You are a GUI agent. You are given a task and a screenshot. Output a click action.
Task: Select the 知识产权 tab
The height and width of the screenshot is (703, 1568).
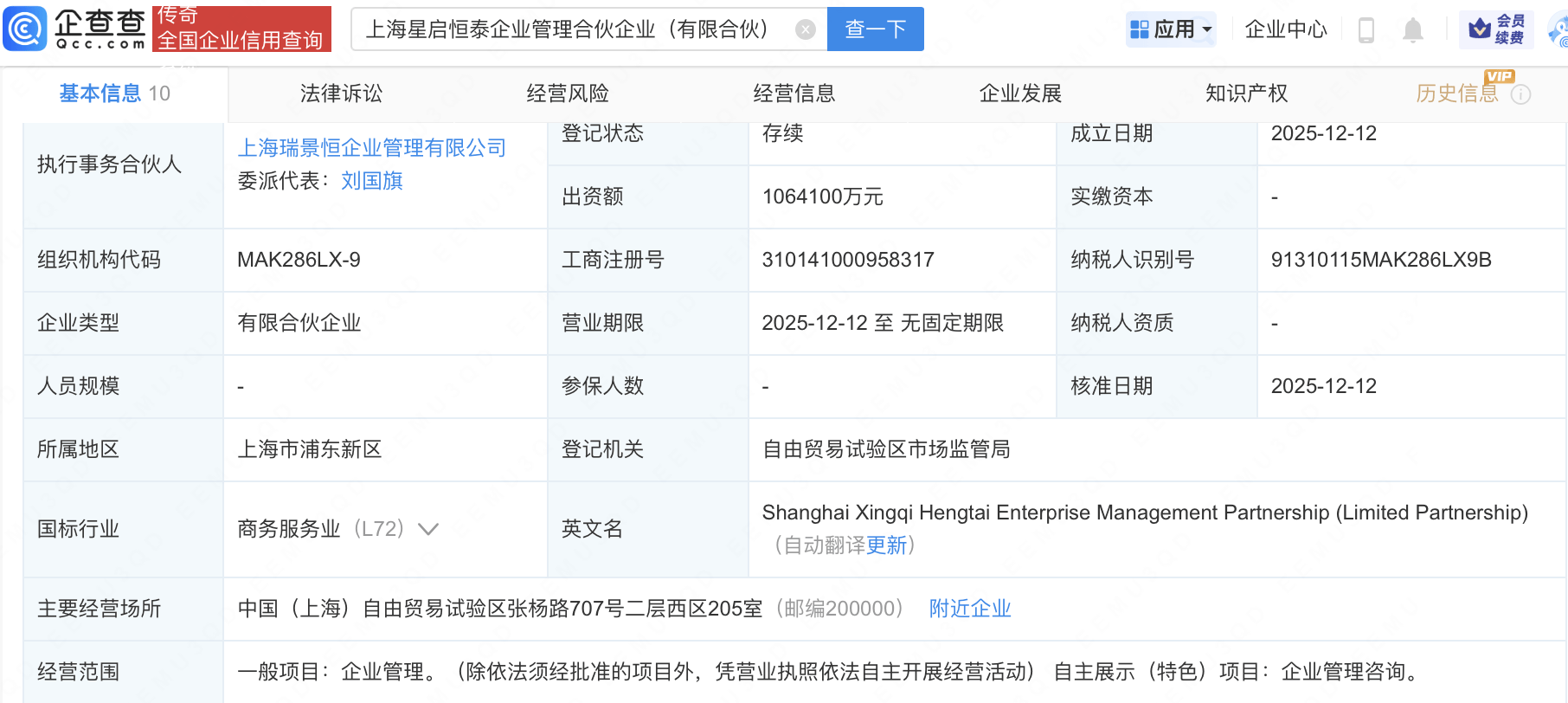(1246, 94)
